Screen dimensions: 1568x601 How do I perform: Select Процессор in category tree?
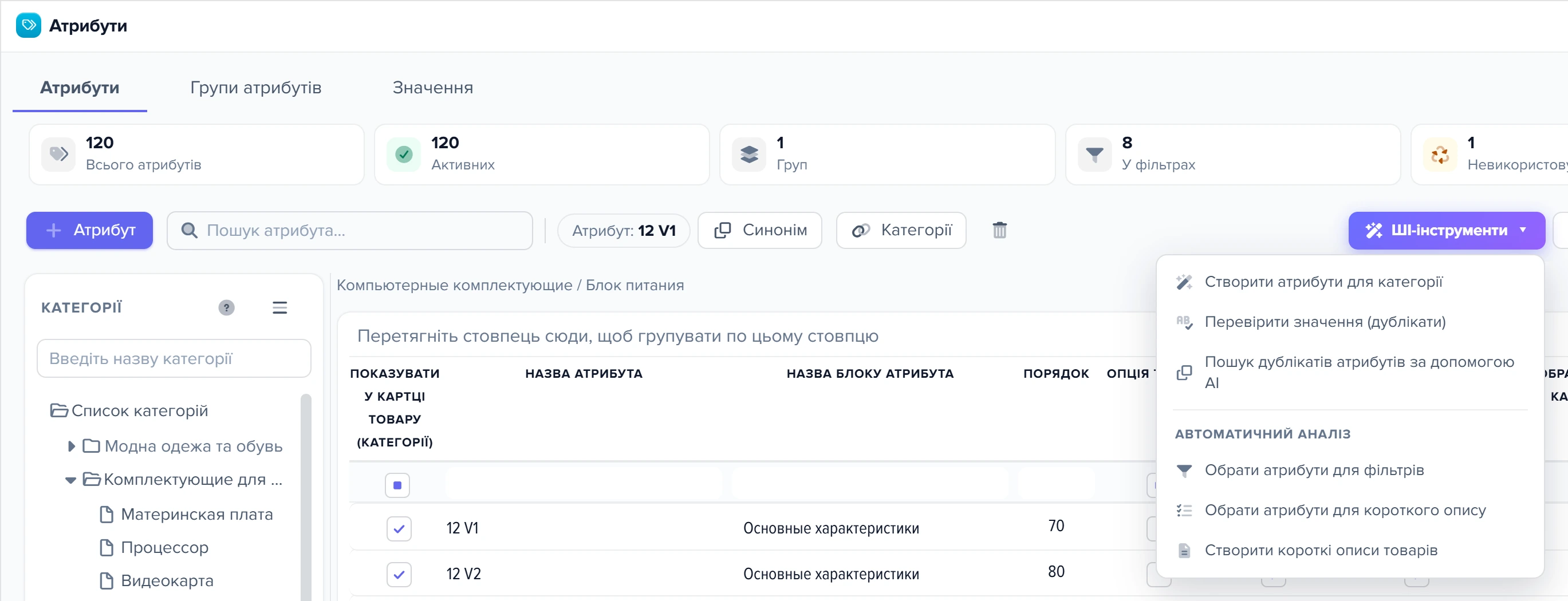coord(164,548)
